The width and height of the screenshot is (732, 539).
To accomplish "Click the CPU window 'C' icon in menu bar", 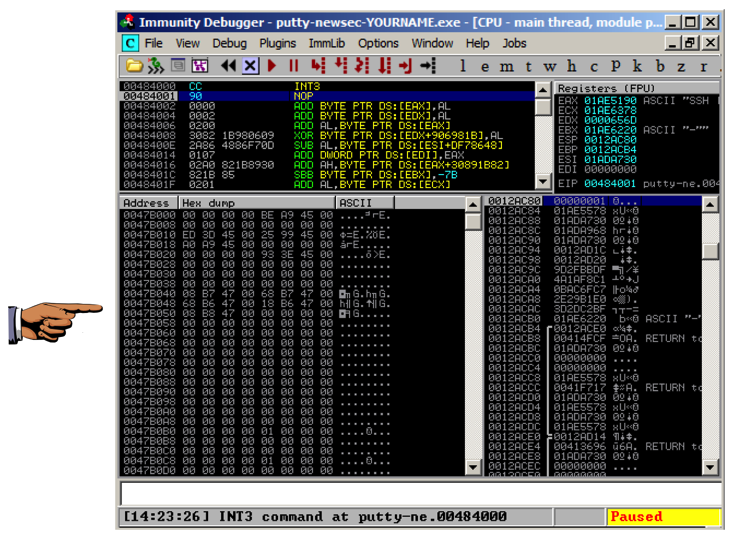I will [130, 43].
